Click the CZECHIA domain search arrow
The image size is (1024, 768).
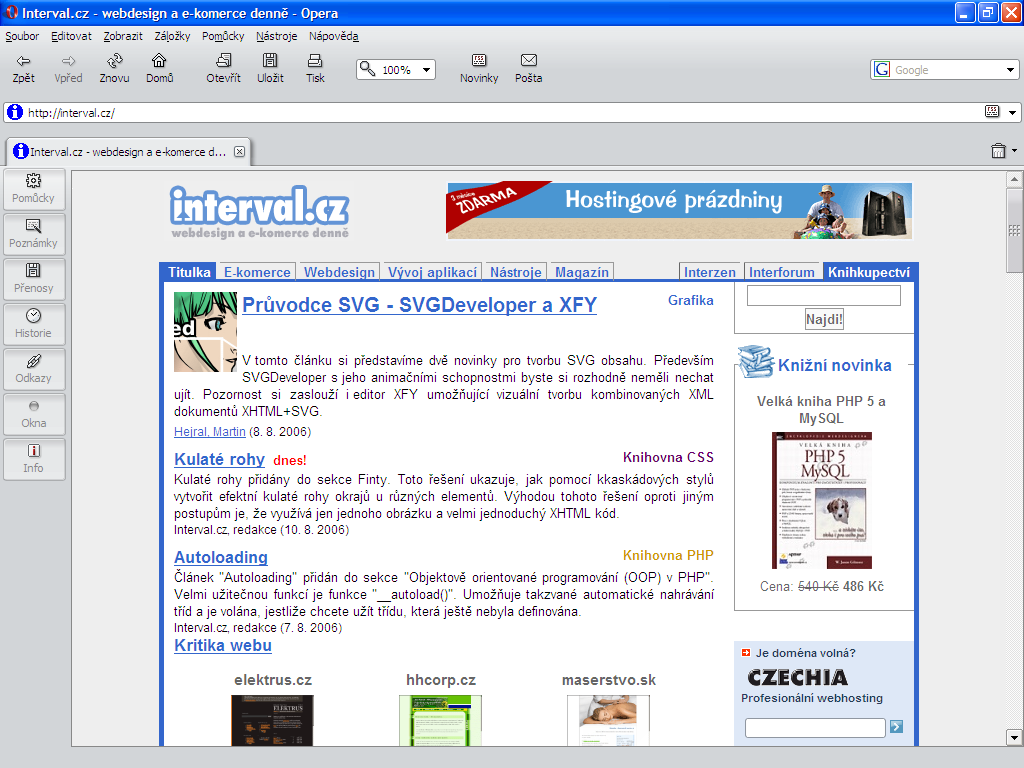point(896,726)
